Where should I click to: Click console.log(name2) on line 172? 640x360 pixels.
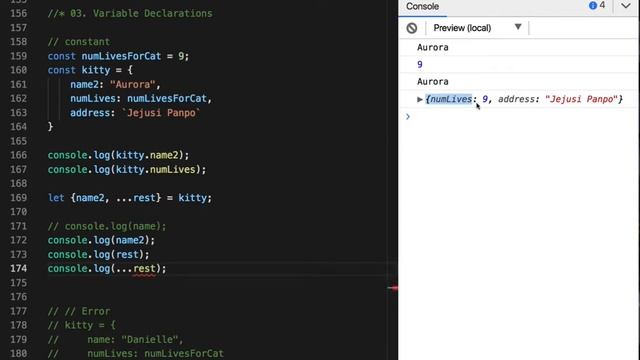coord(101,240)
